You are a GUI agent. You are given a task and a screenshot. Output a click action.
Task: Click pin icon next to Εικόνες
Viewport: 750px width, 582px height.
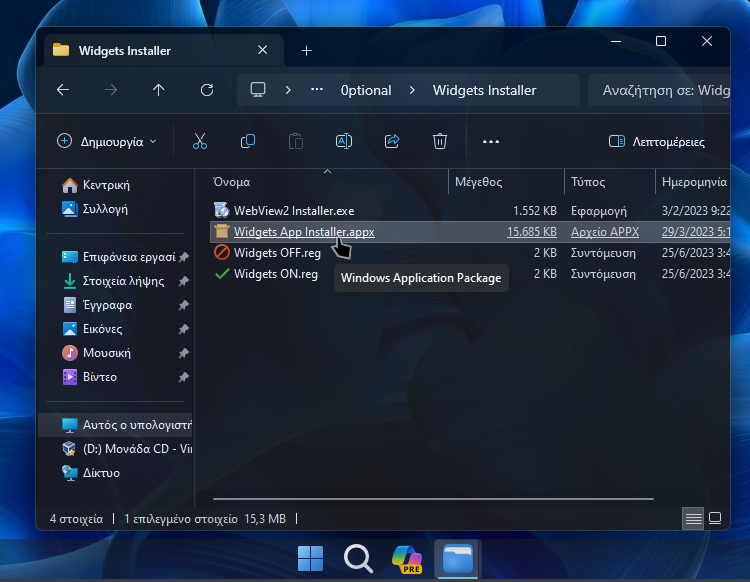tap(184, 329)
